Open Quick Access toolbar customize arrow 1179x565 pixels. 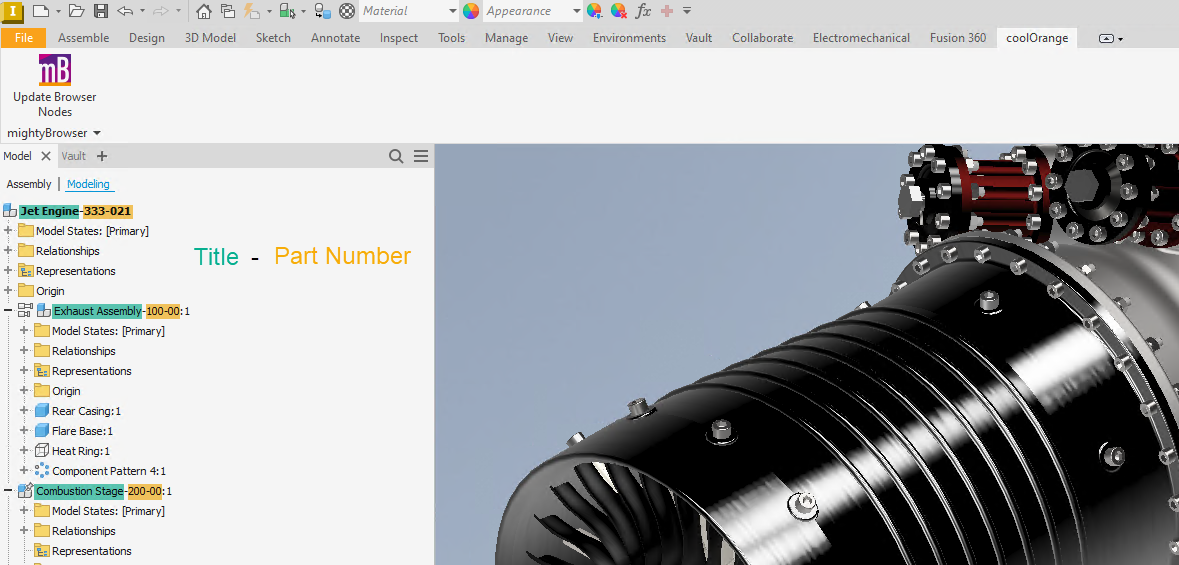(686, 11)
